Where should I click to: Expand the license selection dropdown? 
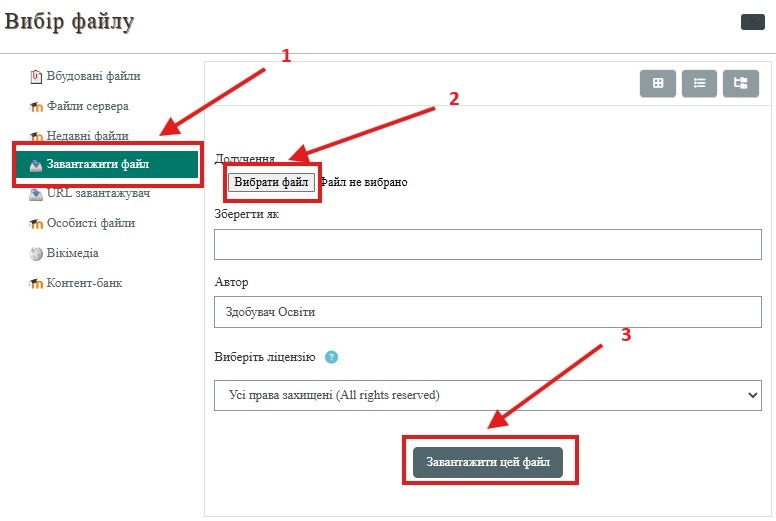click(487, 395)
